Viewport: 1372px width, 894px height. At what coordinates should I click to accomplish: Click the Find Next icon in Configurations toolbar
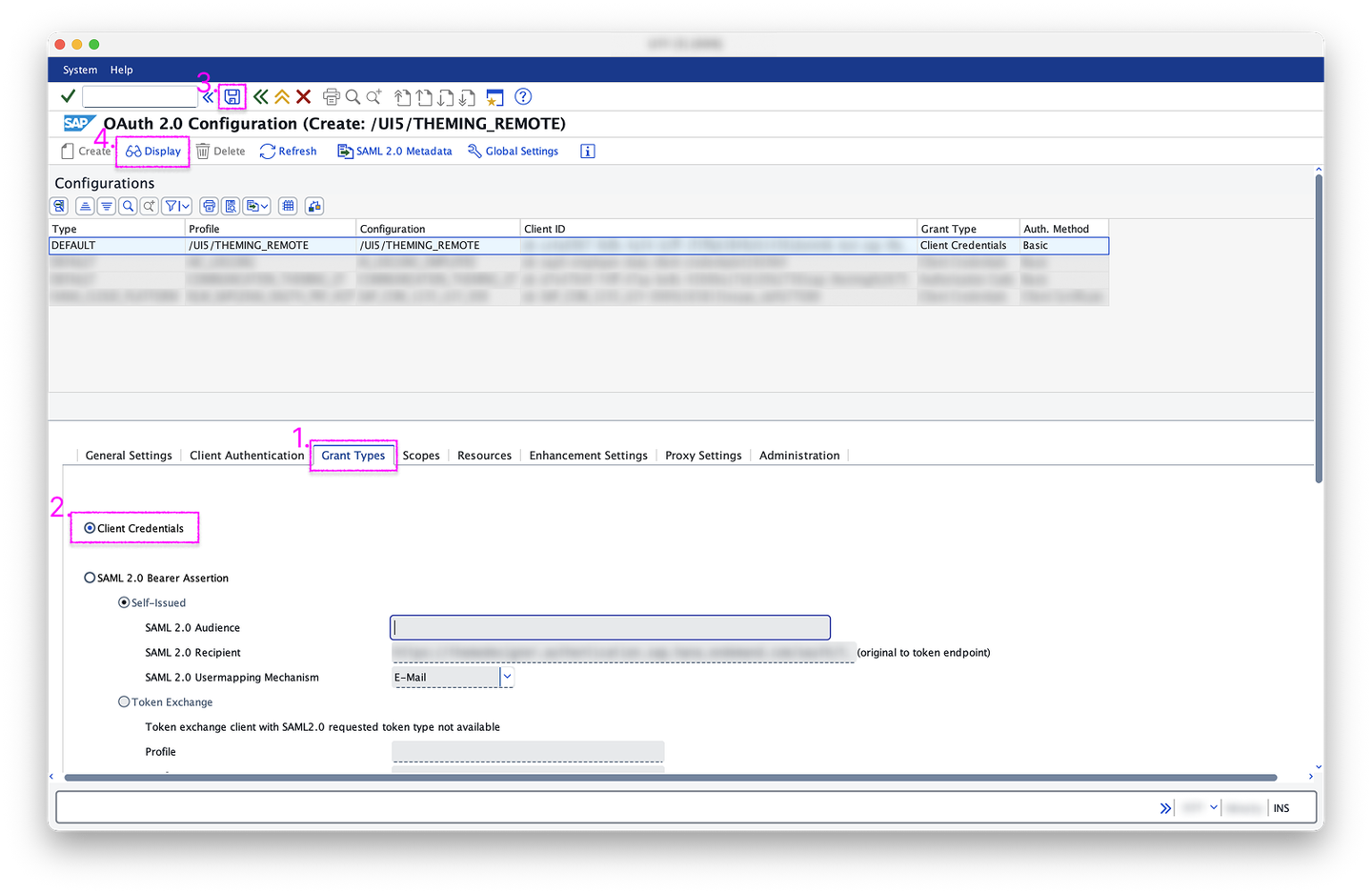tap(149, 206)
